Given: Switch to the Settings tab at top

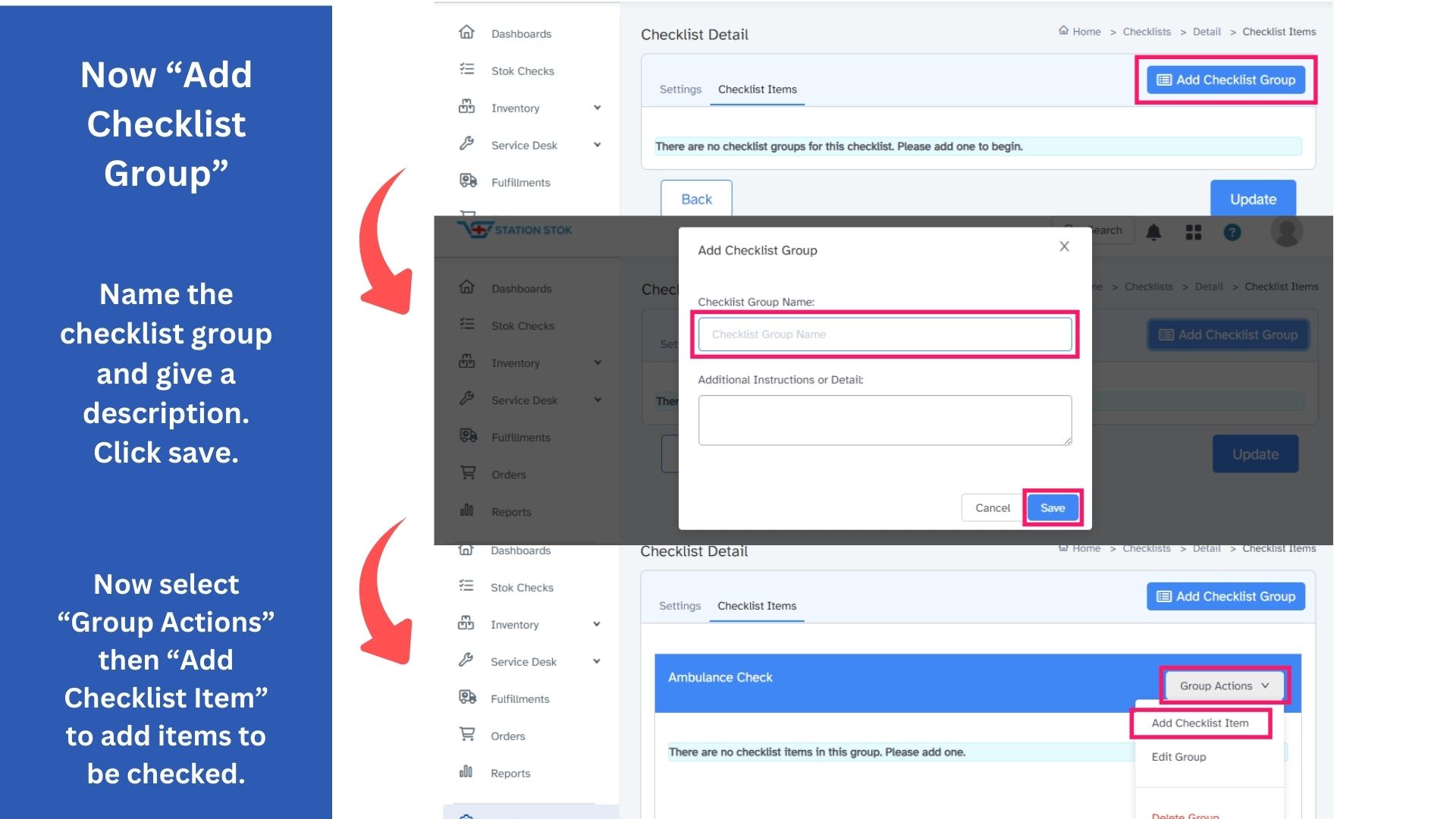Looking at the screenshot, I should pos(680,89).
